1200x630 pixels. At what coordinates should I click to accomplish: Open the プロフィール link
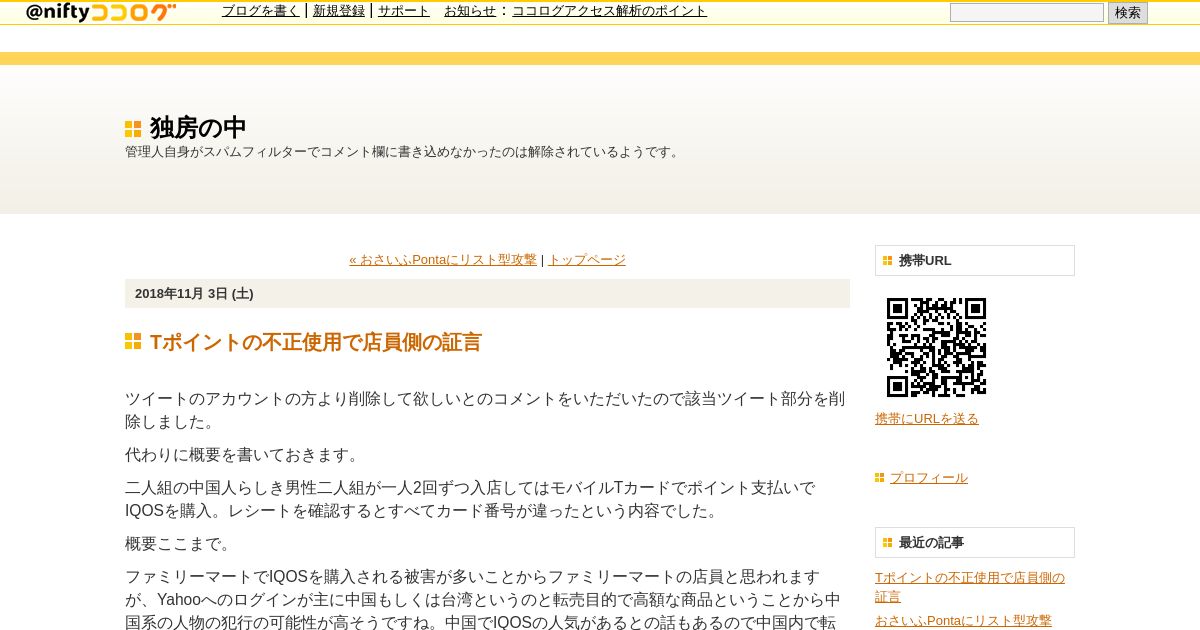tap(929, 478)
